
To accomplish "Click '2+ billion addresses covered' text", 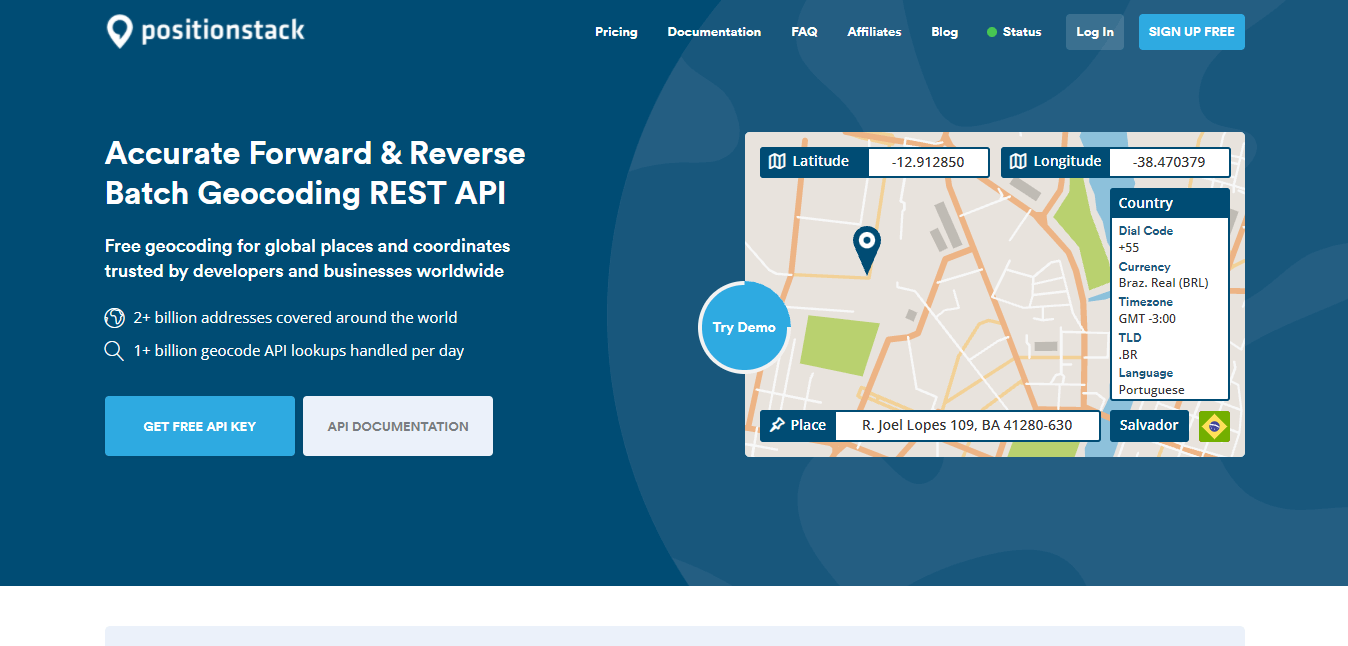I will pos(296,318).
